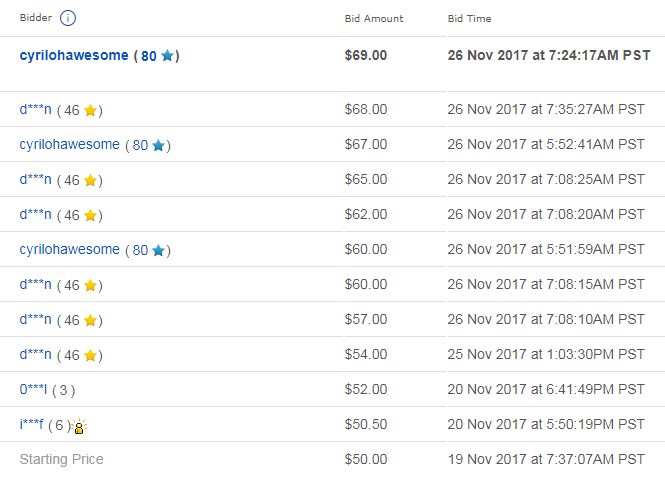This screenshot has height=483, width=665.
Task: Click yellow star on the $57.00 bid row
Action: pyautogui.click(x=90, y=320)
